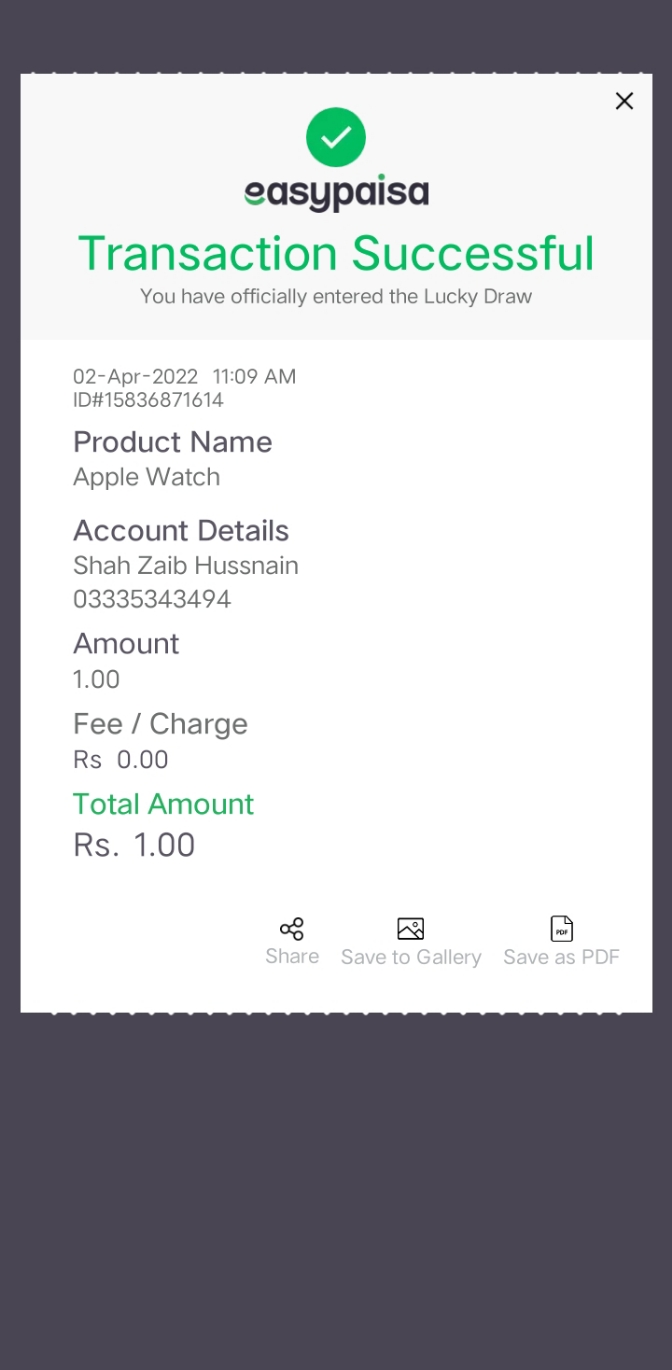Tap the green success checkmark icon

coord(336,138)
